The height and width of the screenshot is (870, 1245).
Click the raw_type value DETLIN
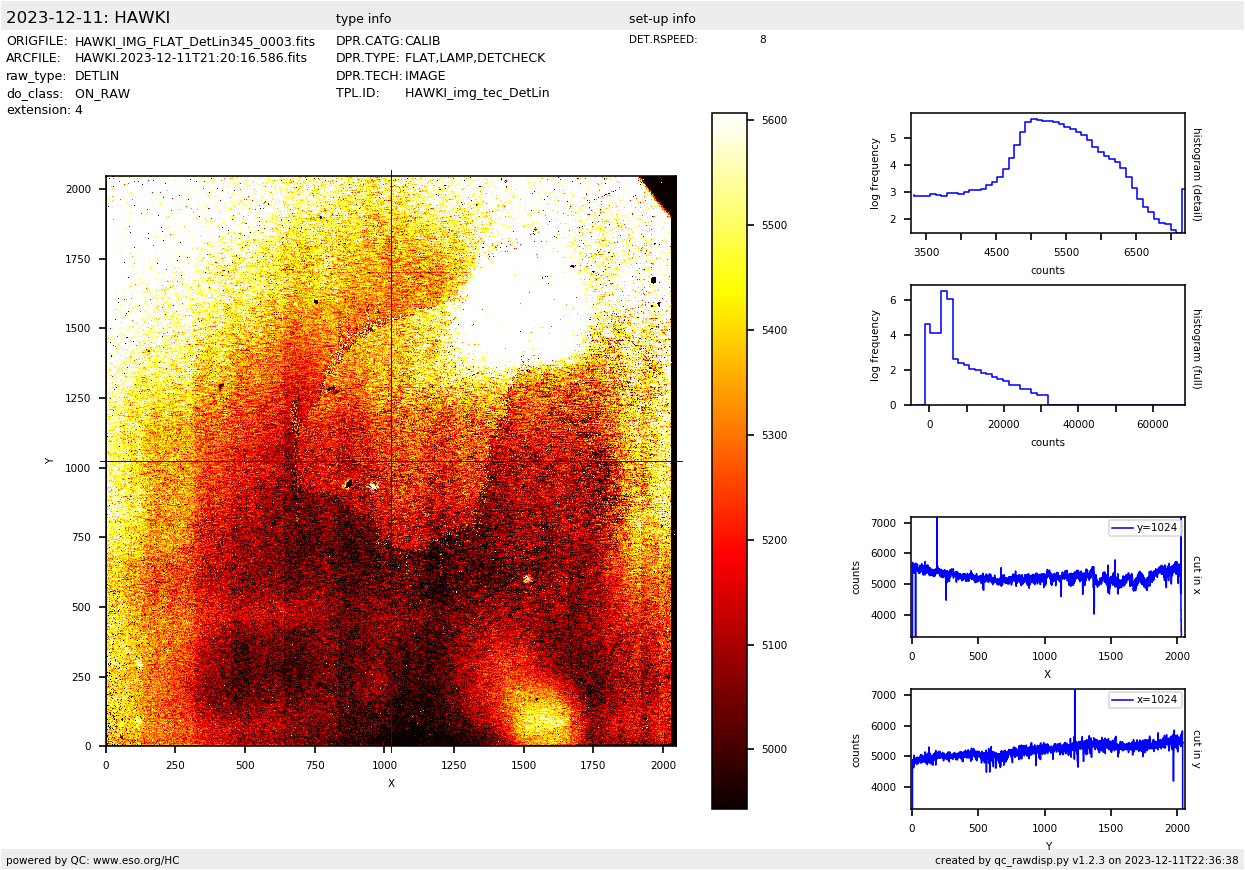click(x=96, y=76)
